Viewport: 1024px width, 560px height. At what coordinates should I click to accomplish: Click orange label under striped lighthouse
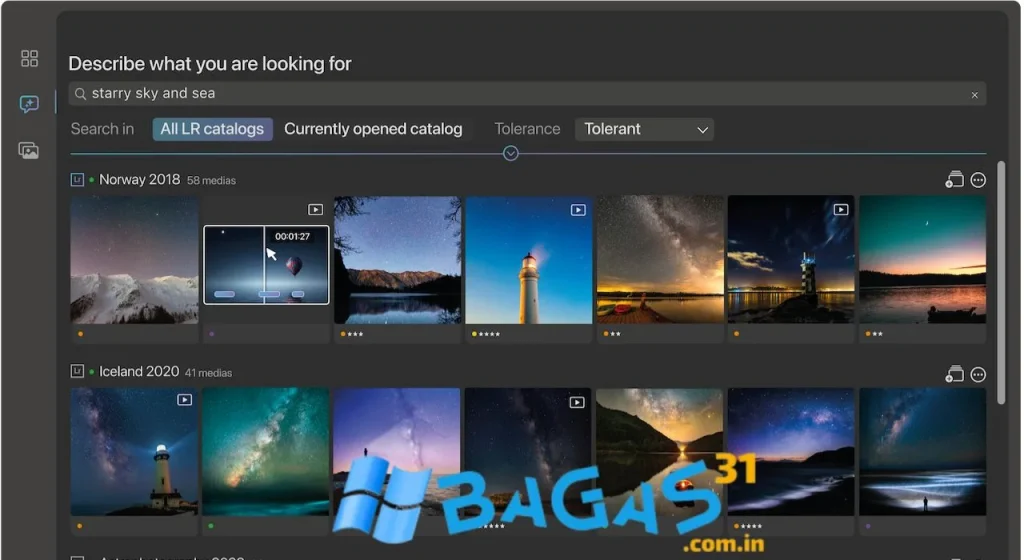[x=737, y=334]
